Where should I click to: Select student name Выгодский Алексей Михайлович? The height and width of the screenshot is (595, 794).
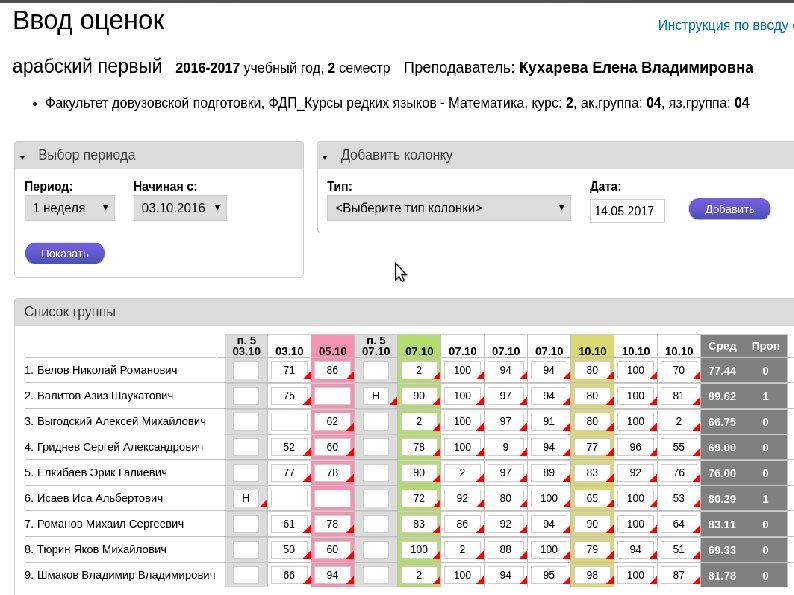121,421
